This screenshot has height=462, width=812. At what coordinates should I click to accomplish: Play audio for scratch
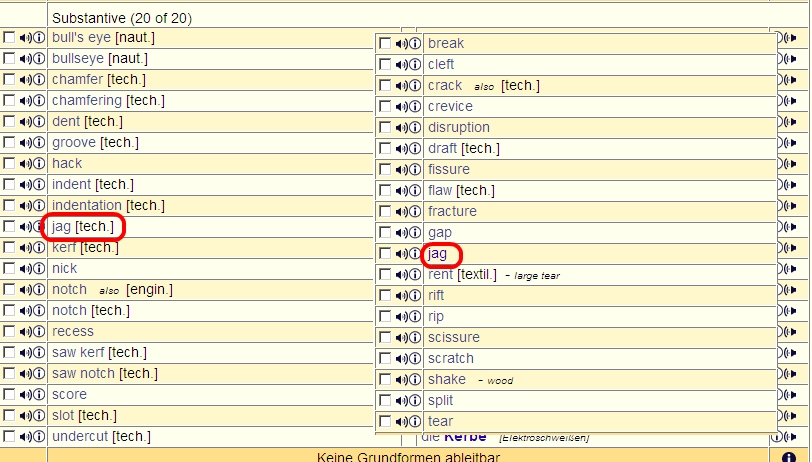401,358
